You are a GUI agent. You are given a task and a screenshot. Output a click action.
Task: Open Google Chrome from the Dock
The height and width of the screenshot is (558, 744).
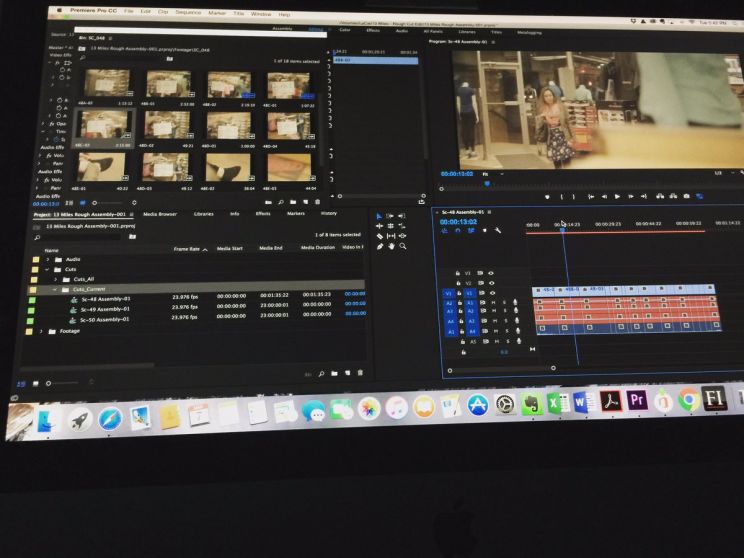(x=688, y=400)
